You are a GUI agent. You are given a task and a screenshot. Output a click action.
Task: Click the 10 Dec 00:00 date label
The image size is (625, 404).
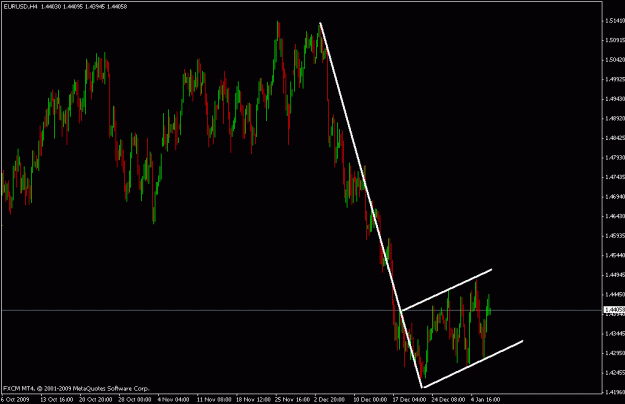[x=370, y=399]
